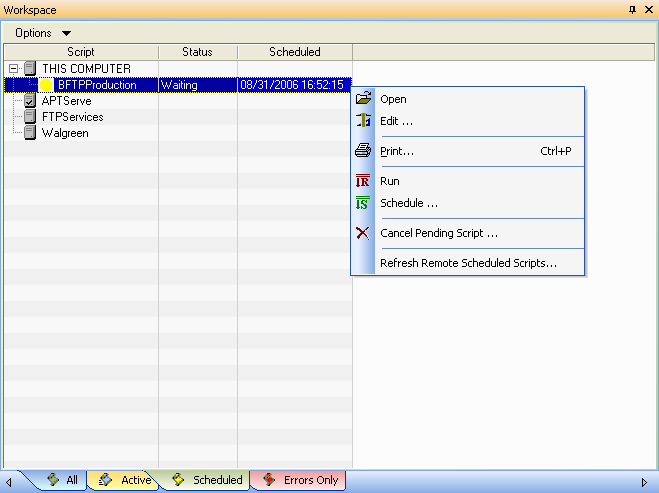Image resolution: width=659 pixels, height=493 pixels.
Task: Click the Open folder icon in context menu
Action: point(363,98)
